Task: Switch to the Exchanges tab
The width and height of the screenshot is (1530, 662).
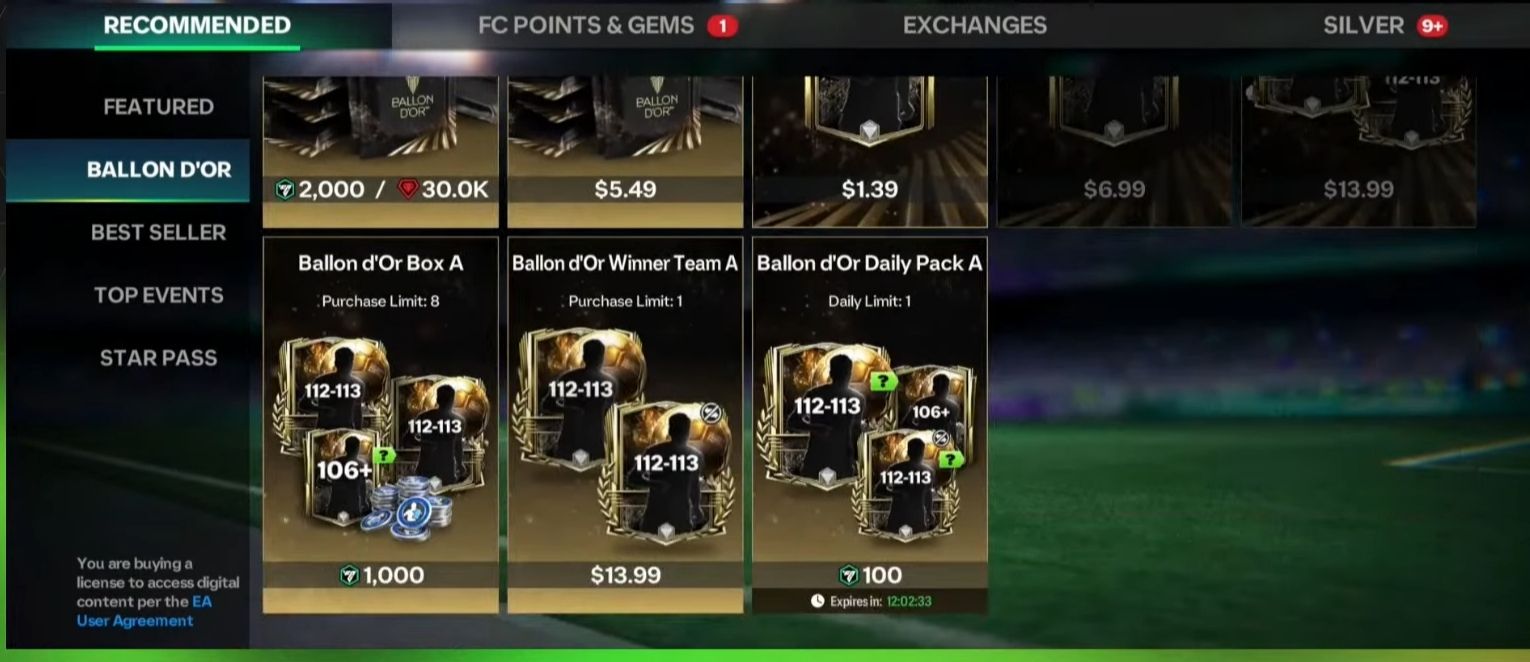Action: (974, 25)
